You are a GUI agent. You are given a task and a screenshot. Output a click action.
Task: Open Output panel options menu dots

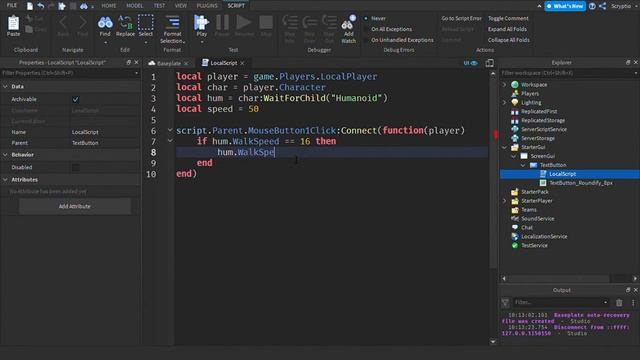[633, 302]
